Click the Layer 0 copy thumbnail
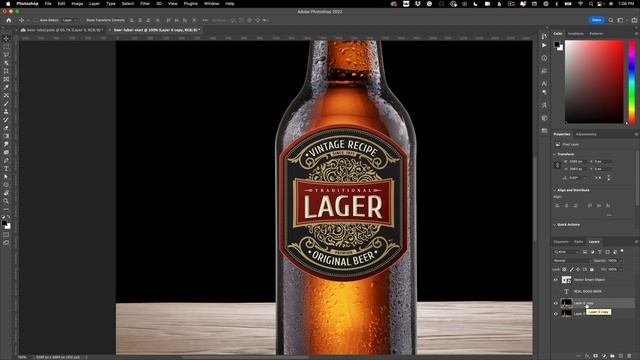The width and height of the screenshot is (640, 360). [x=567, y=303]
